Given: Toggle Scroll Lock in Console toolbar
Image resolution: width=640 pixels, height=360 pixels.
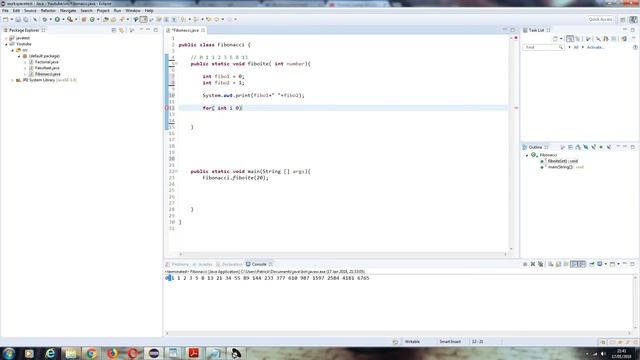Looking at the screenshot, I should point(558,264).
